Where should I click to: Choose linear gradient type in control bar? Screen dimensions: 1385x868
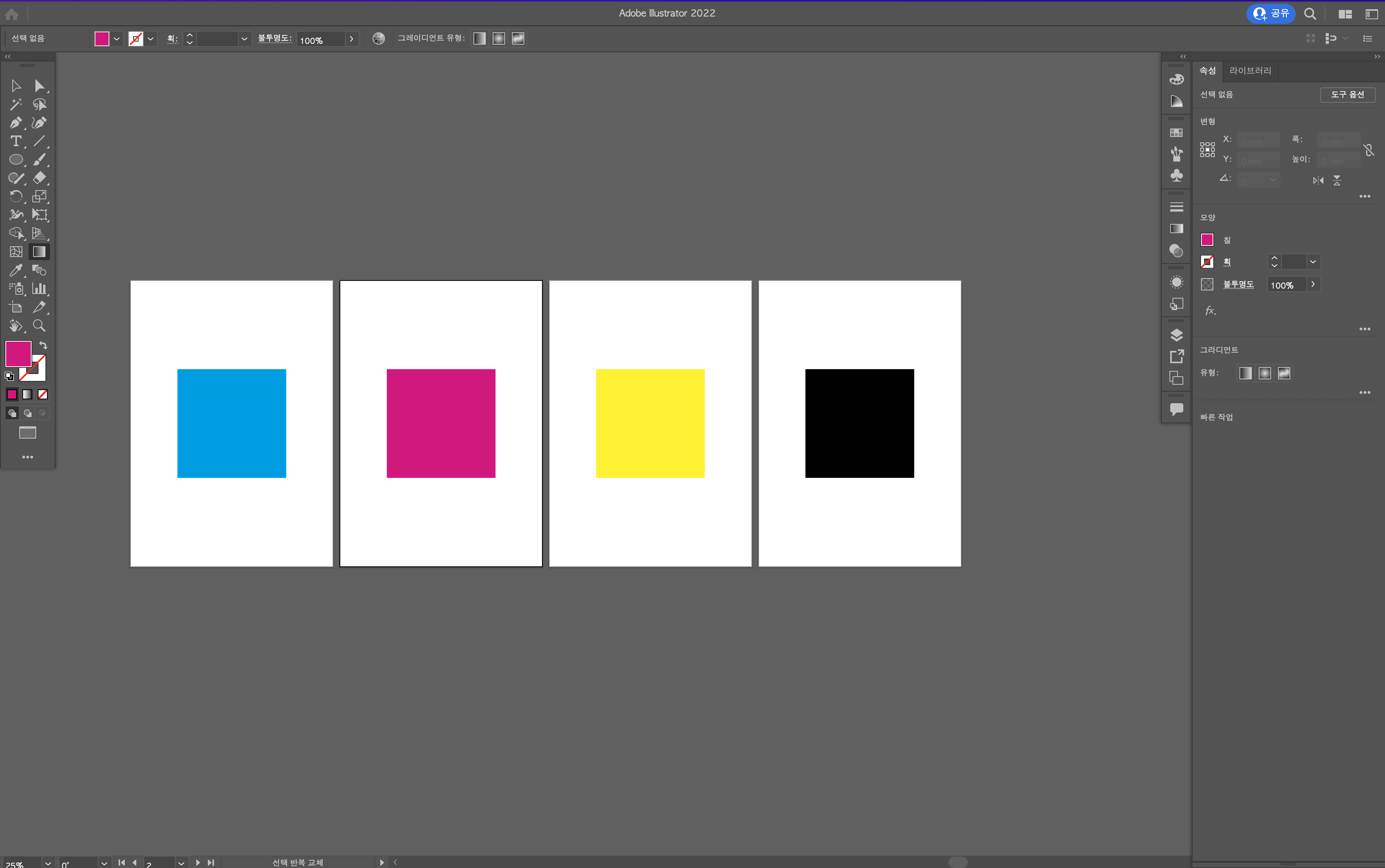click(480, 38)
